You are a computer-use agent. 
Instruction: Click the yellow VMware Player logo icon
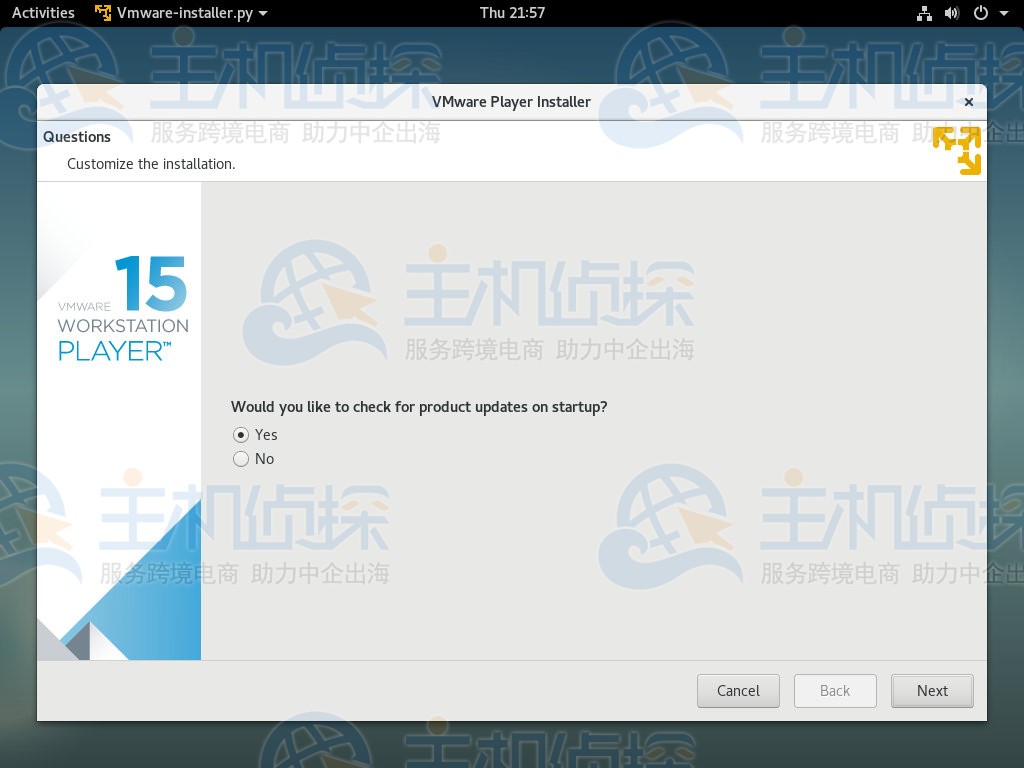click(957, 150)
